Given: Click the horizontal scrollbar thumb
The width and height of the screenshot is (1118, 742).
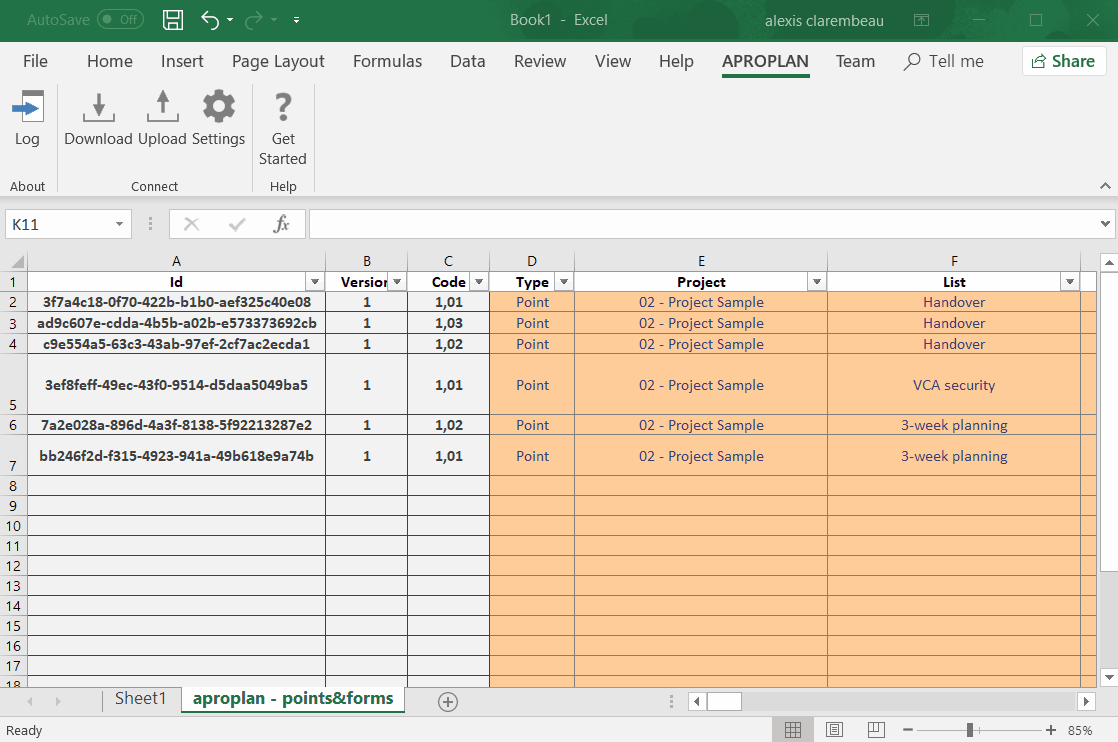Looking at the screenshot, I should (x=724, y=701).
